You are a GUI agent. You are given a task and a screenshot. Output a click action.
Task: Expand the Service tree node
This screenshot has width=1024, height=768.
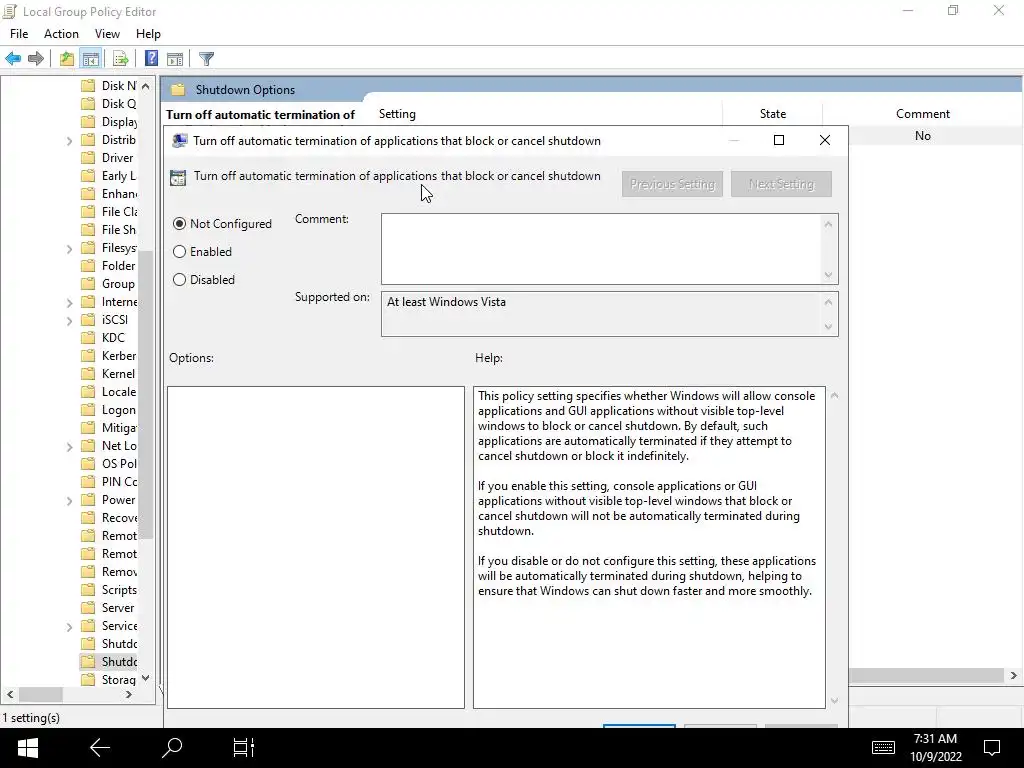pos(69,626)
